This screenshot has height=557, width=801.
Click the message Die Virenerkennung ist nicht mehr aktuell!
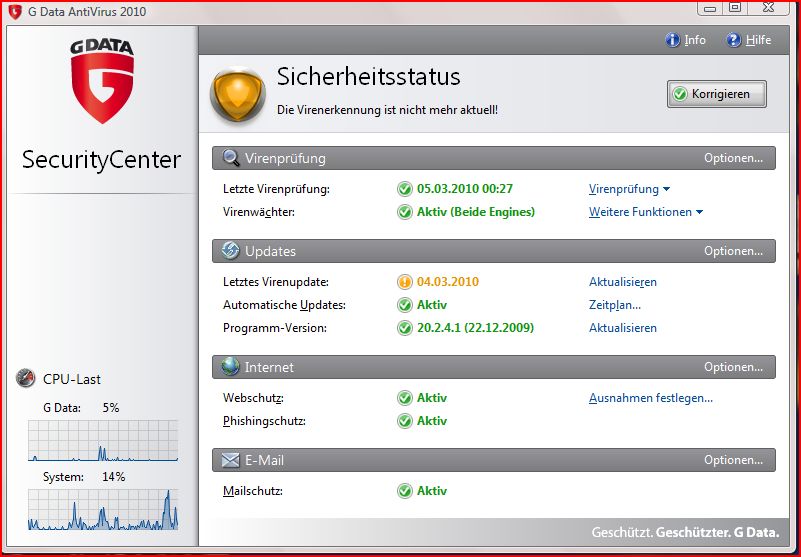pos(387,110)
